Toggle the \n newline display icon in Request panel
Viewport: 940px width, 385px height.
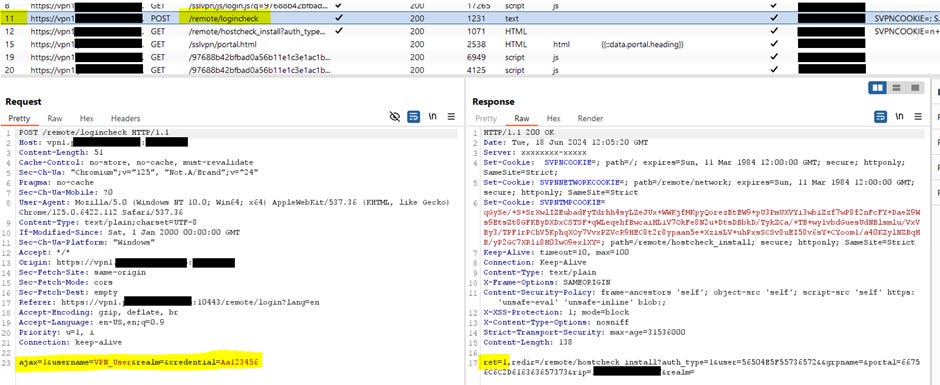point(432,117)
